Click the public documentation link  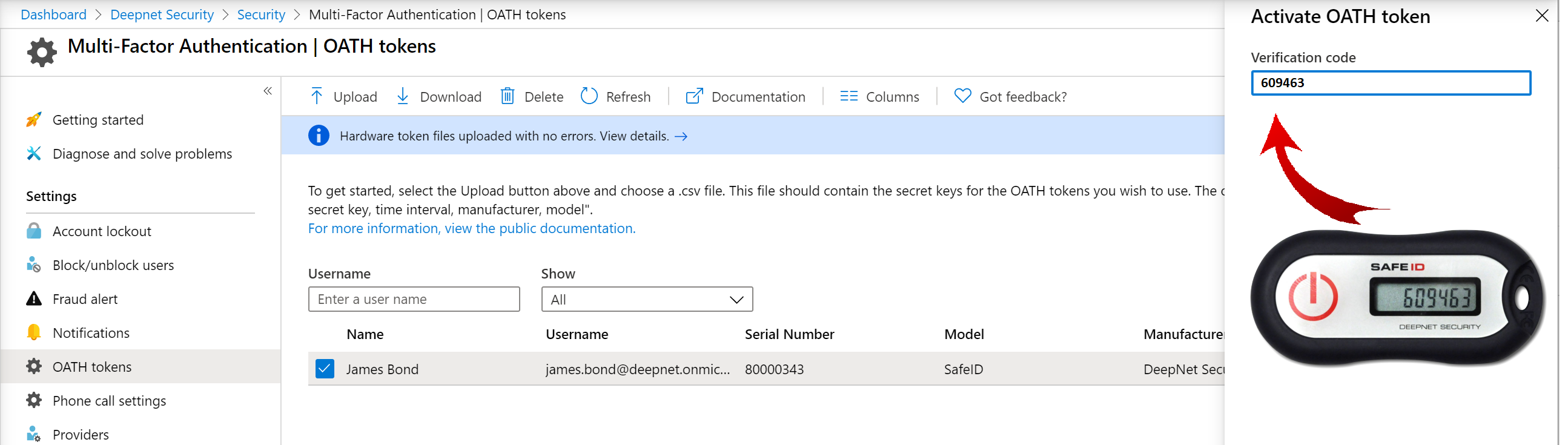coord(471,228)
